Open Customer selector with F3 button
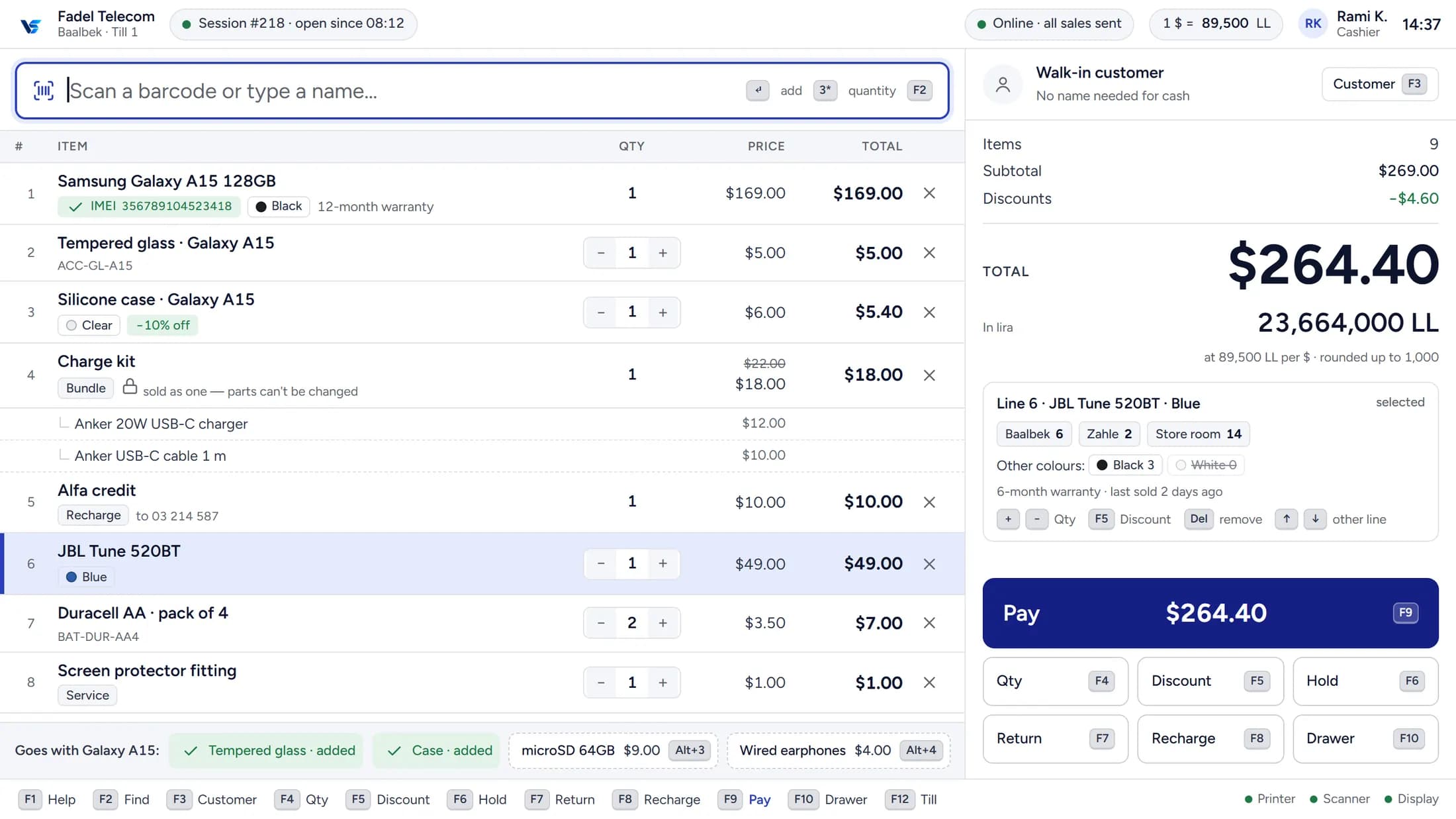1456x819 pixels. point(1380,84)
